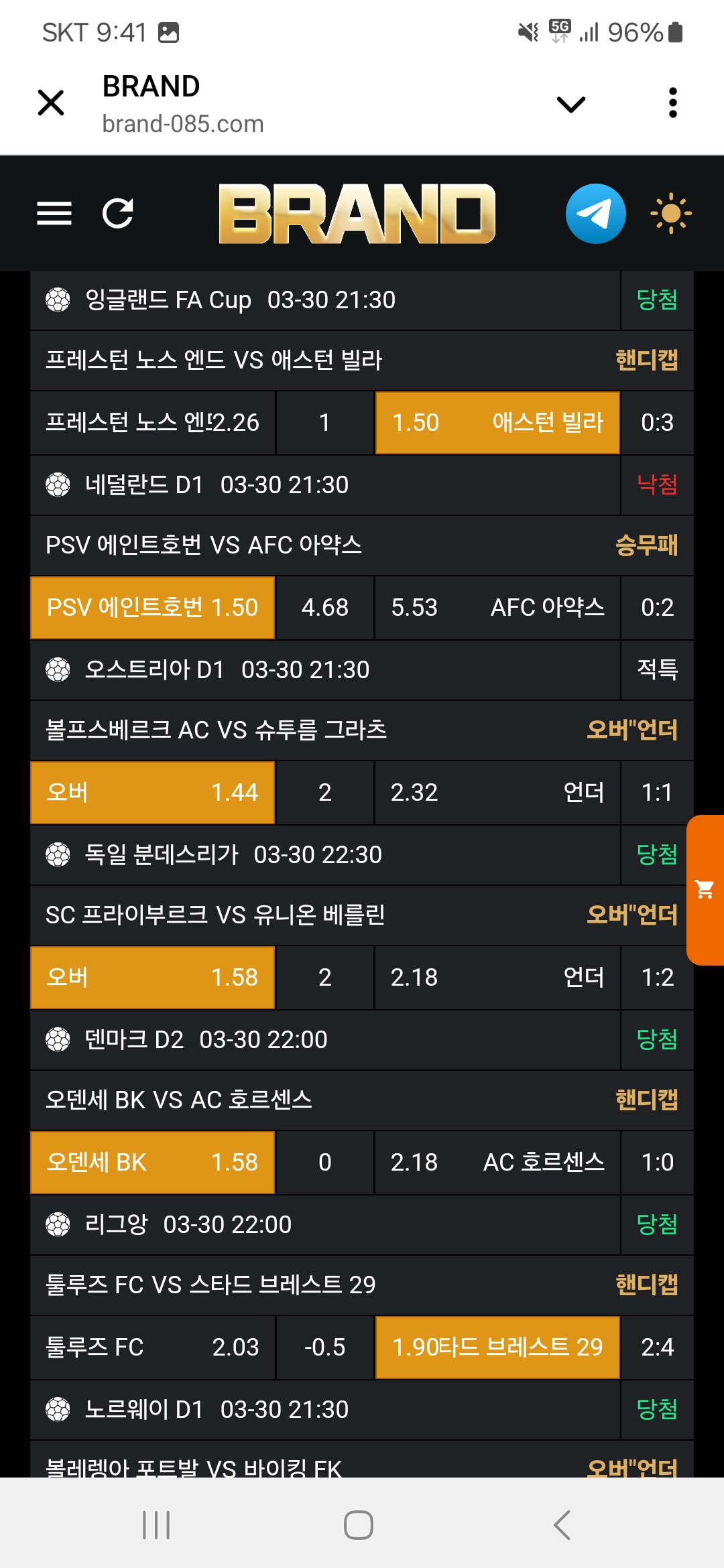Screen dimensions: 724x1568
Task: Select 스타드 브레스트 29 1.90 odds
Action: 497,1348
